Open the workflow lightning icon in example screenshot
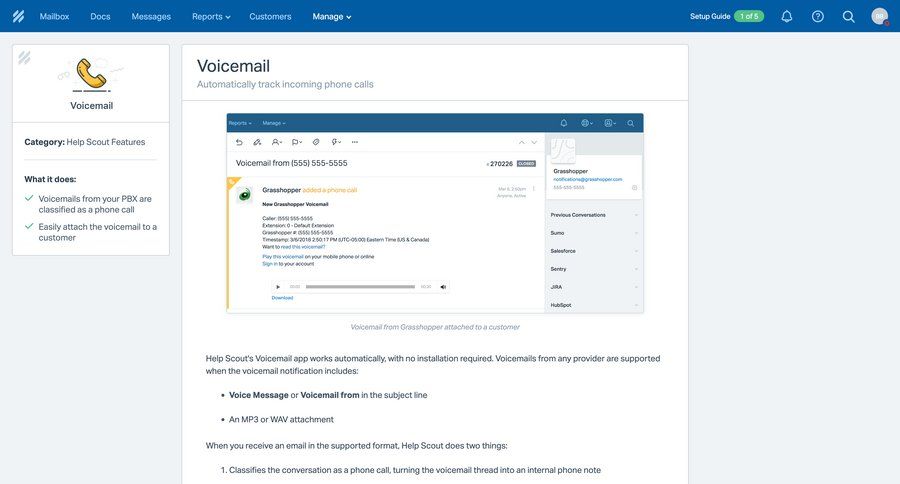 point(336,142)
